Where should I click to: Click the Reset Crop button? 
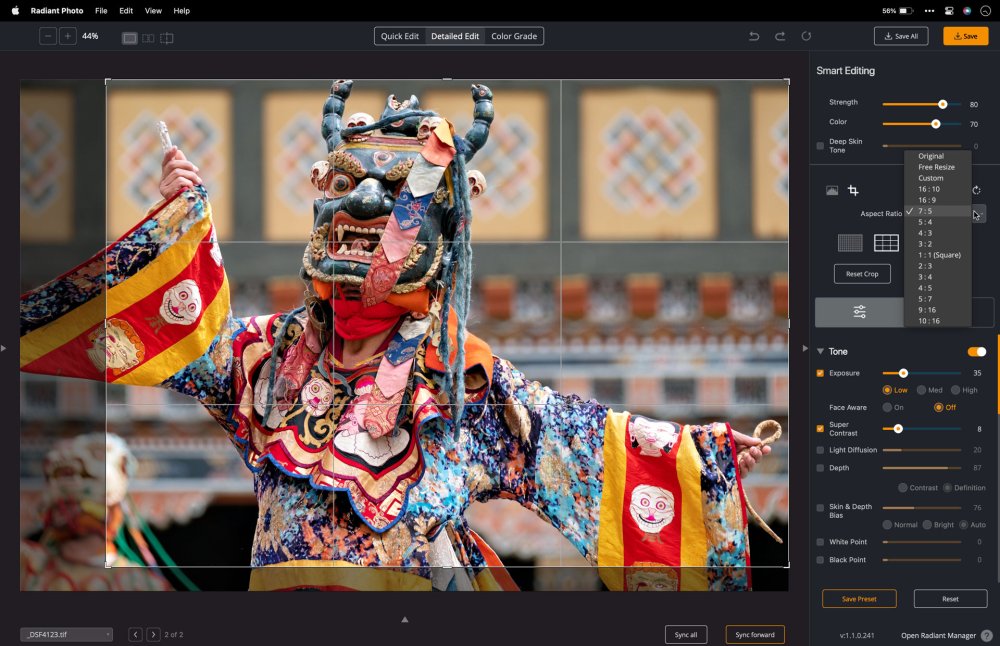pos(861,274)
